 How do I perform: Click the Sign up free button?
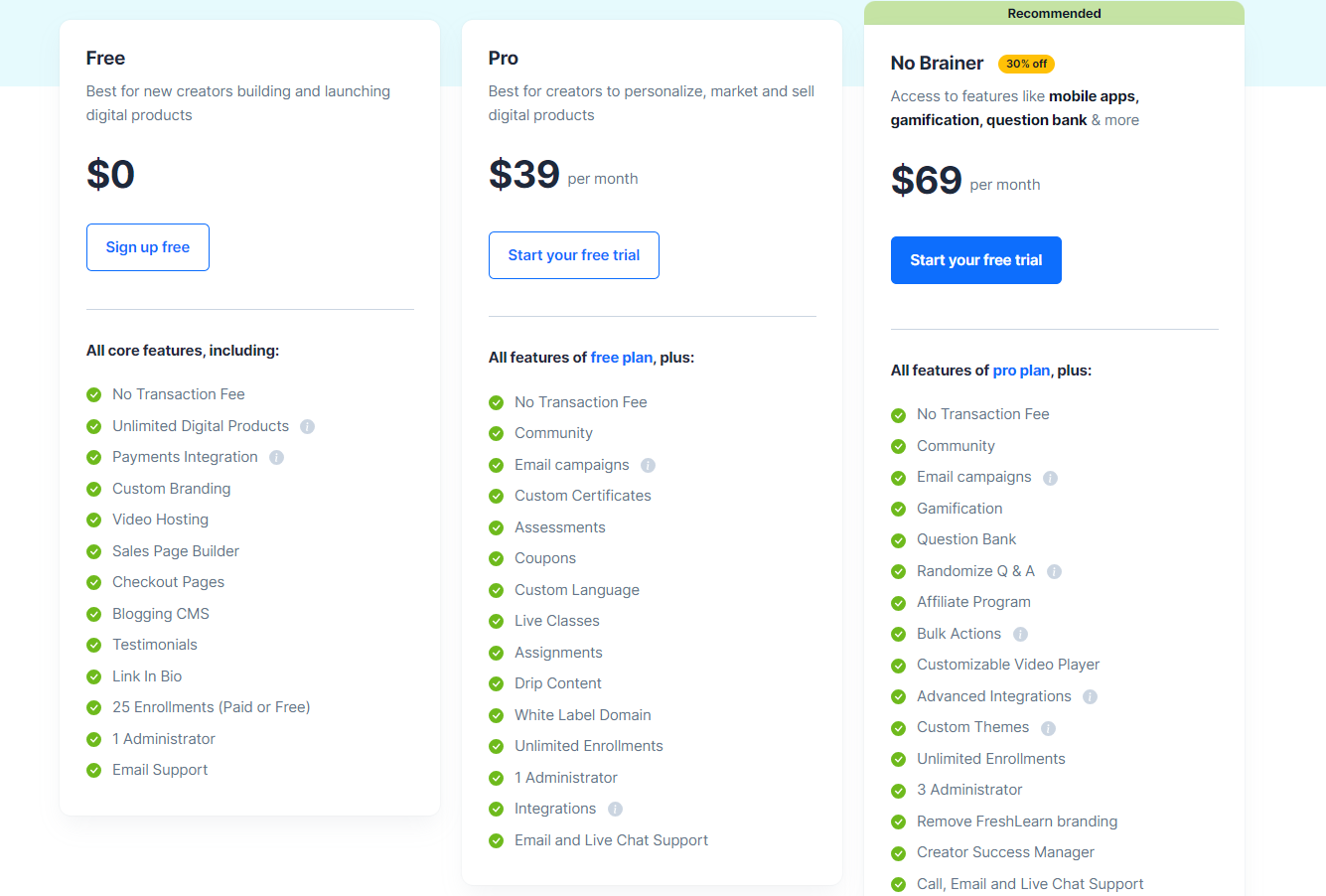coord(148,247)
